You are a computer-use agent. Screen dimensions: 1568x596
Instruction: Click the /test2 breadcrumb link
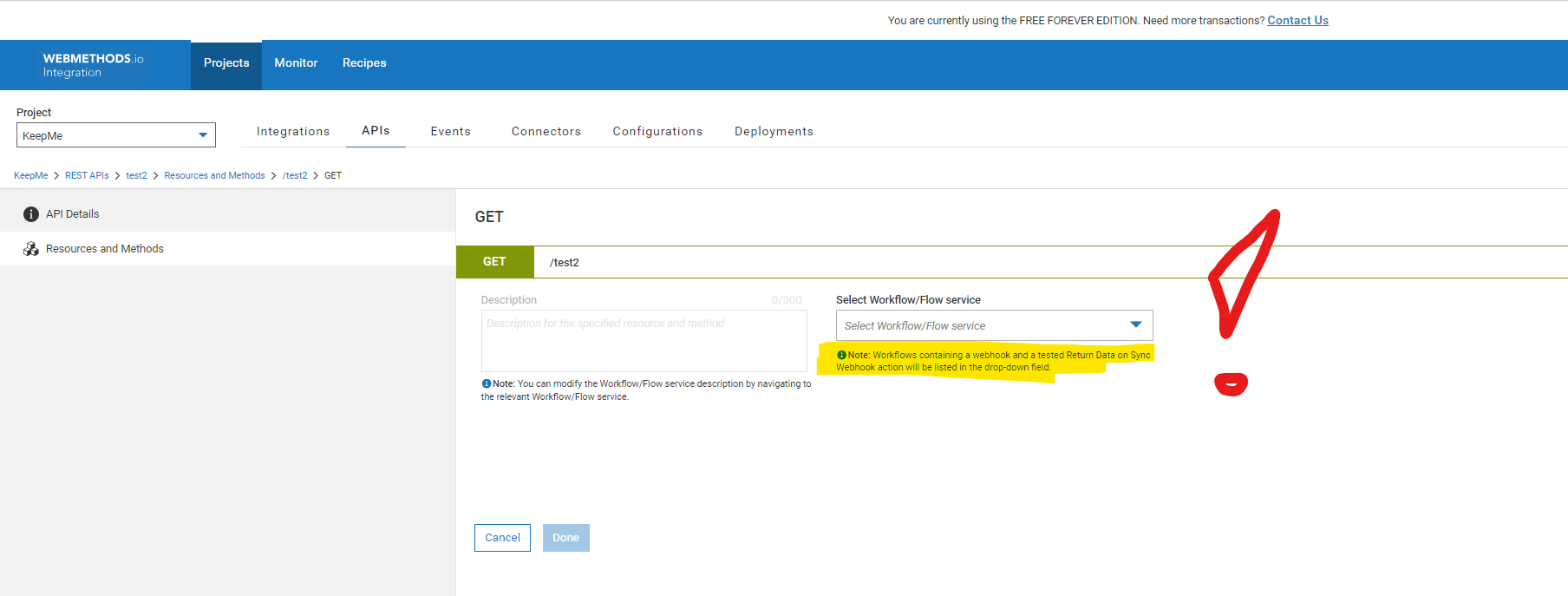tap(295, 175)
